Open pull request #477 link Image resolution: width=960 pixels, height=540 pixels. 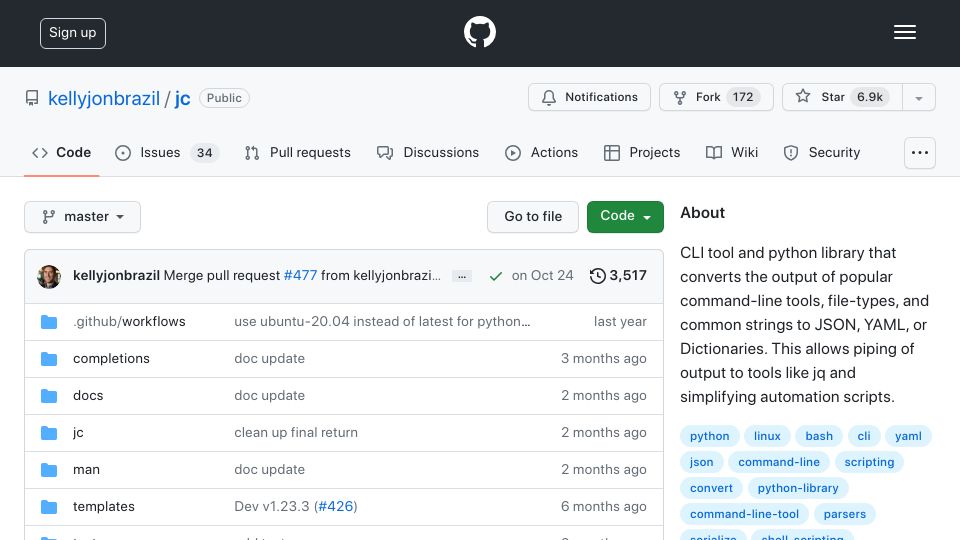(x=300, y=276)
